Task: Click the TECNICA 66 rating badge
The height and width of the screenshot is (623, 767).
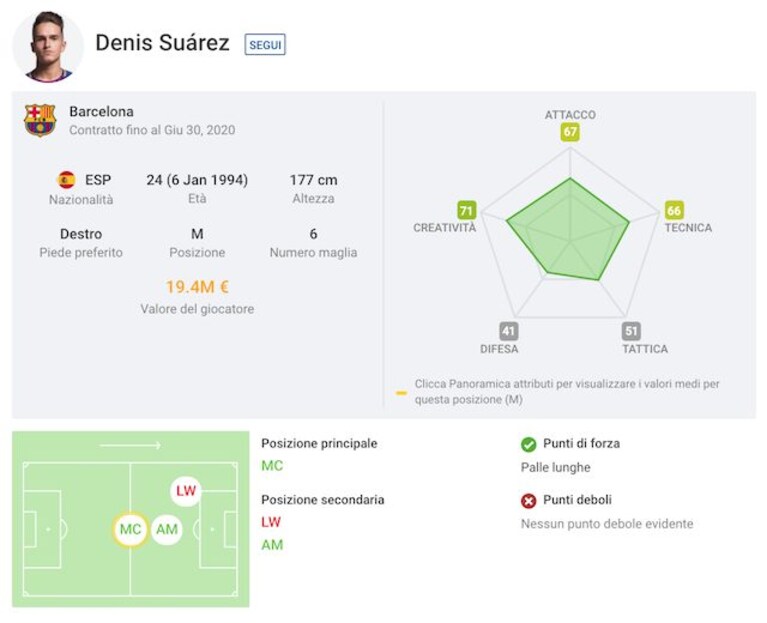Action: [674, 210]
